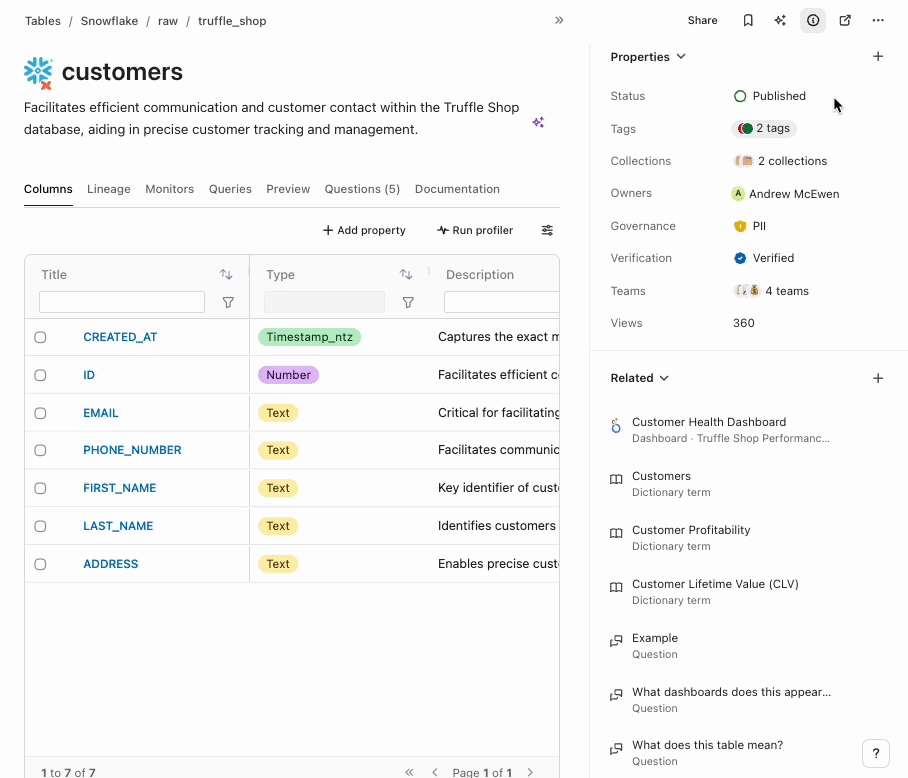
Task: Tick the ADDRESS row checkbox
Action: pos(40,564)
